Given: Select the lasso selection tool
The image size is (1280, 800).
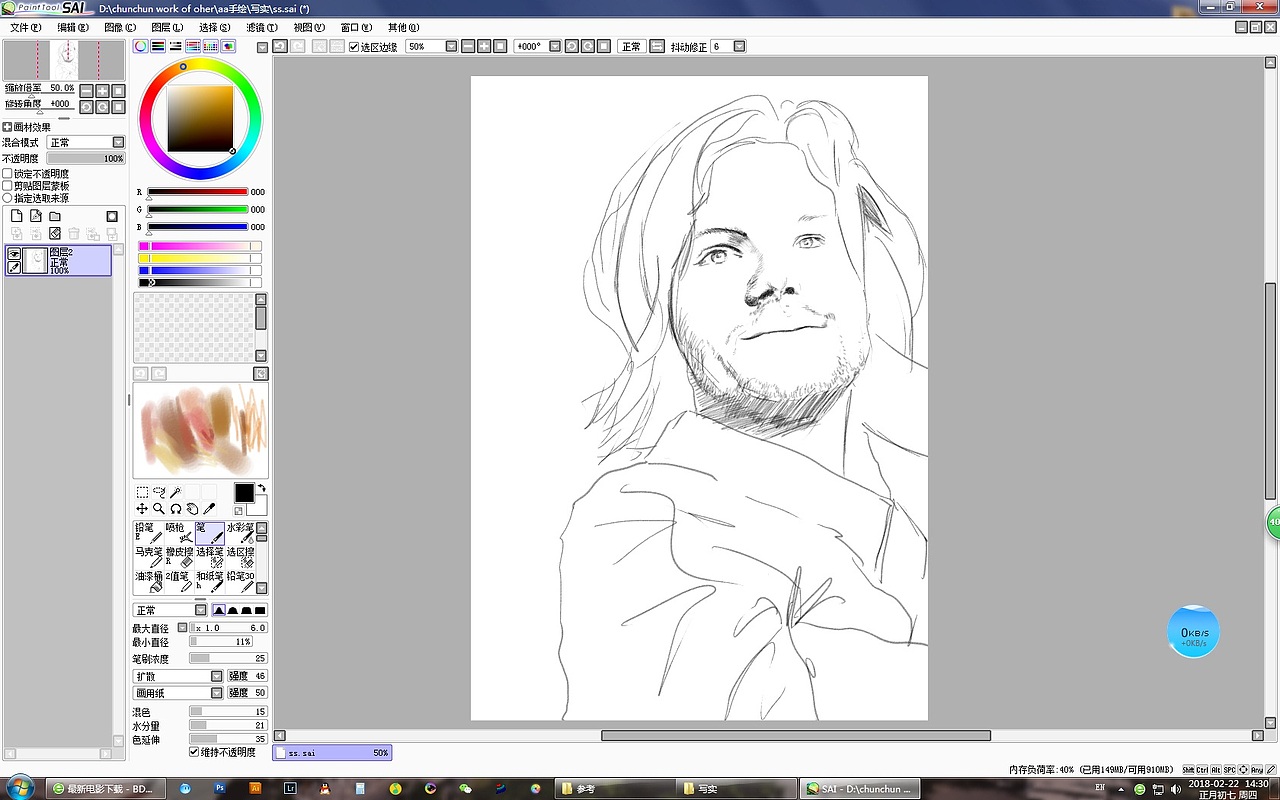Looking at the screenshot, I should point(159,492).
